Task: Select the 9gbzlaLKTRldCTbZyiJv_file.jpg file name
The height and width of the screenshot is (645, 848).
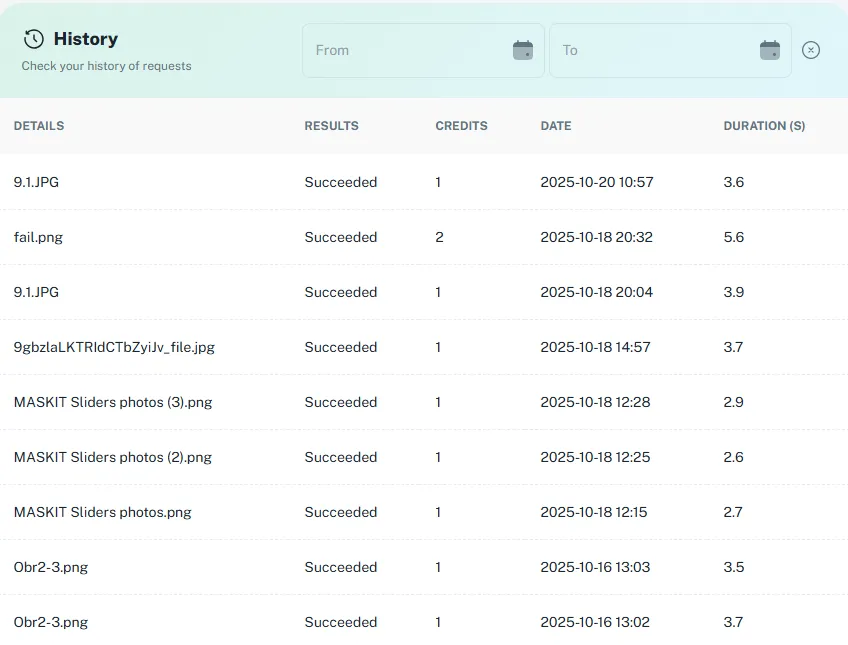Action: (x=114, y=347)
